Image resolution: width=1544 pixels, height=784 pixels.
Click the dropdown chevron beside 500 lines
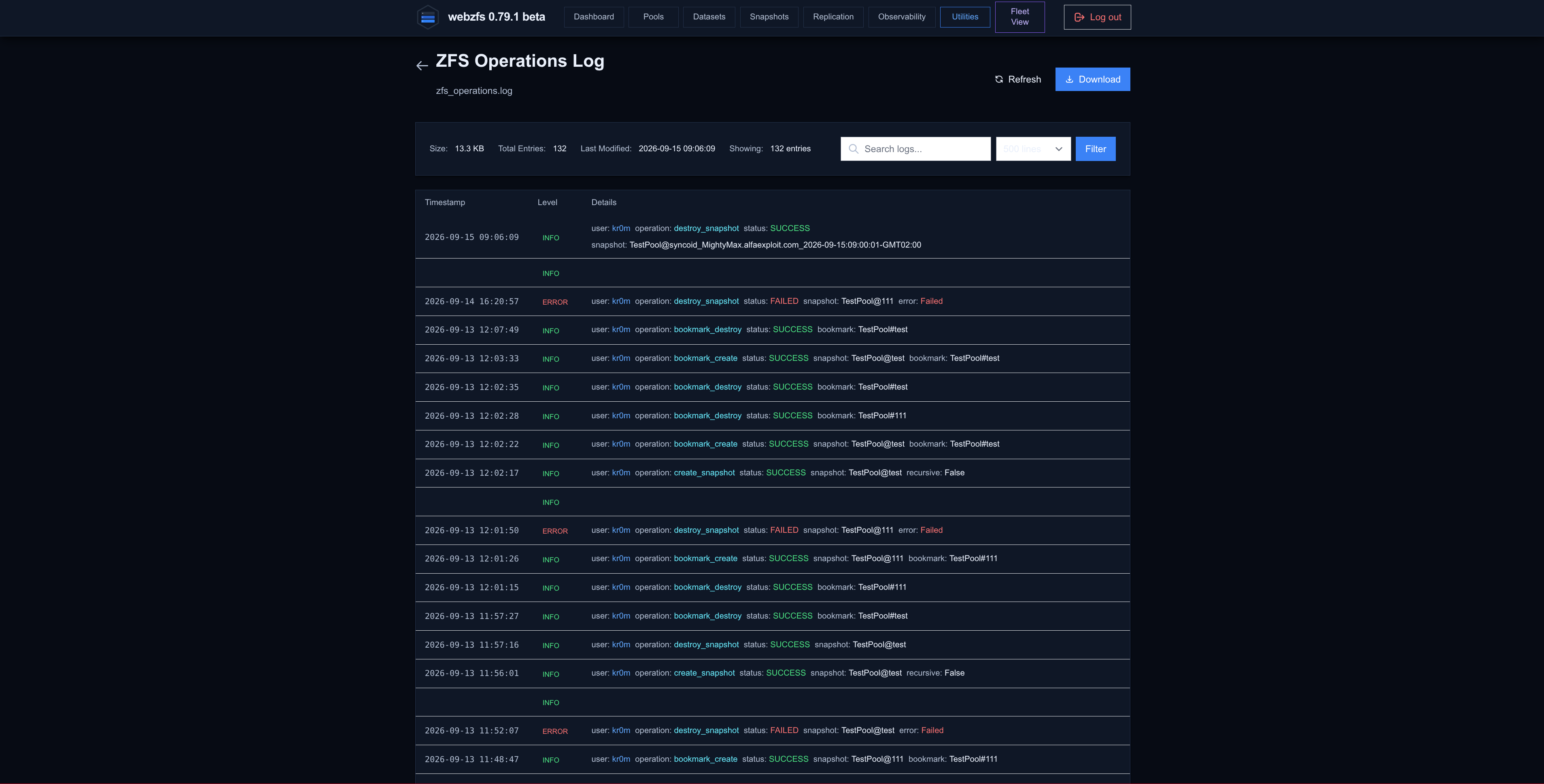pos(1058,149)
